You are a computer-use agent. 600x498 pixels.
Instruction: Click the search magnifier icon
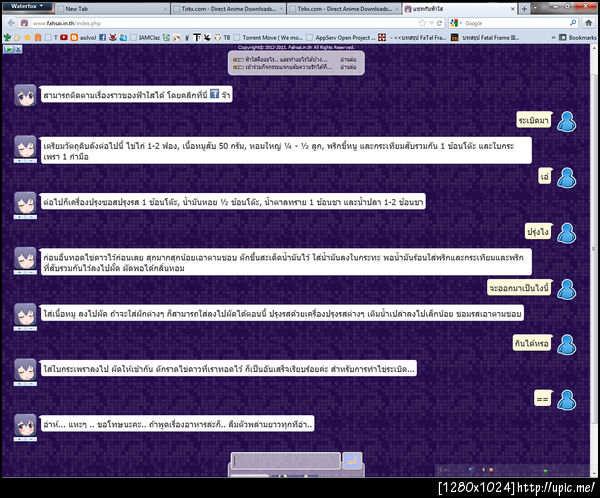point(573,23)
